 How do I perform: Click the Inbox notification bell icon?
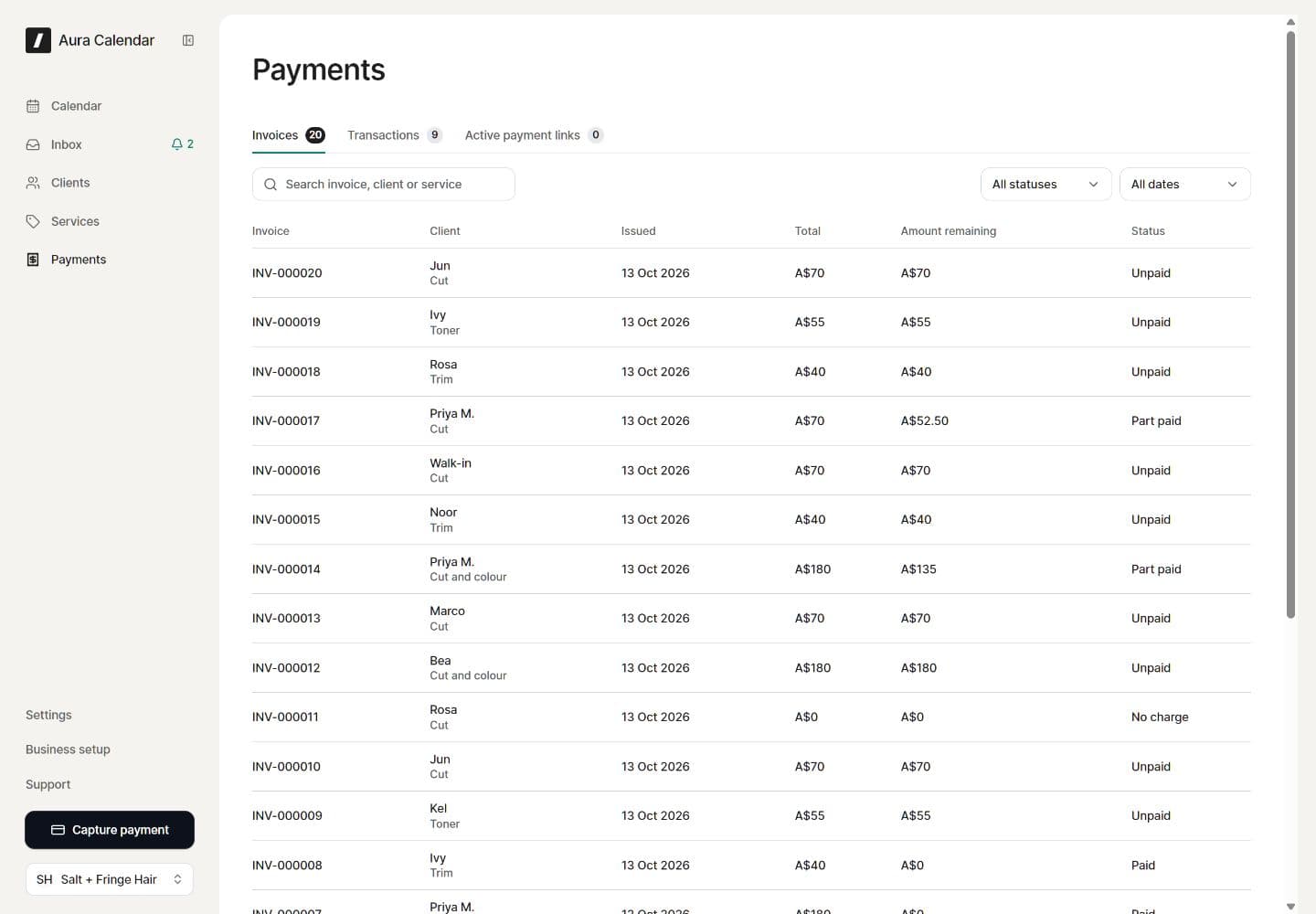[x=177, y=144]
